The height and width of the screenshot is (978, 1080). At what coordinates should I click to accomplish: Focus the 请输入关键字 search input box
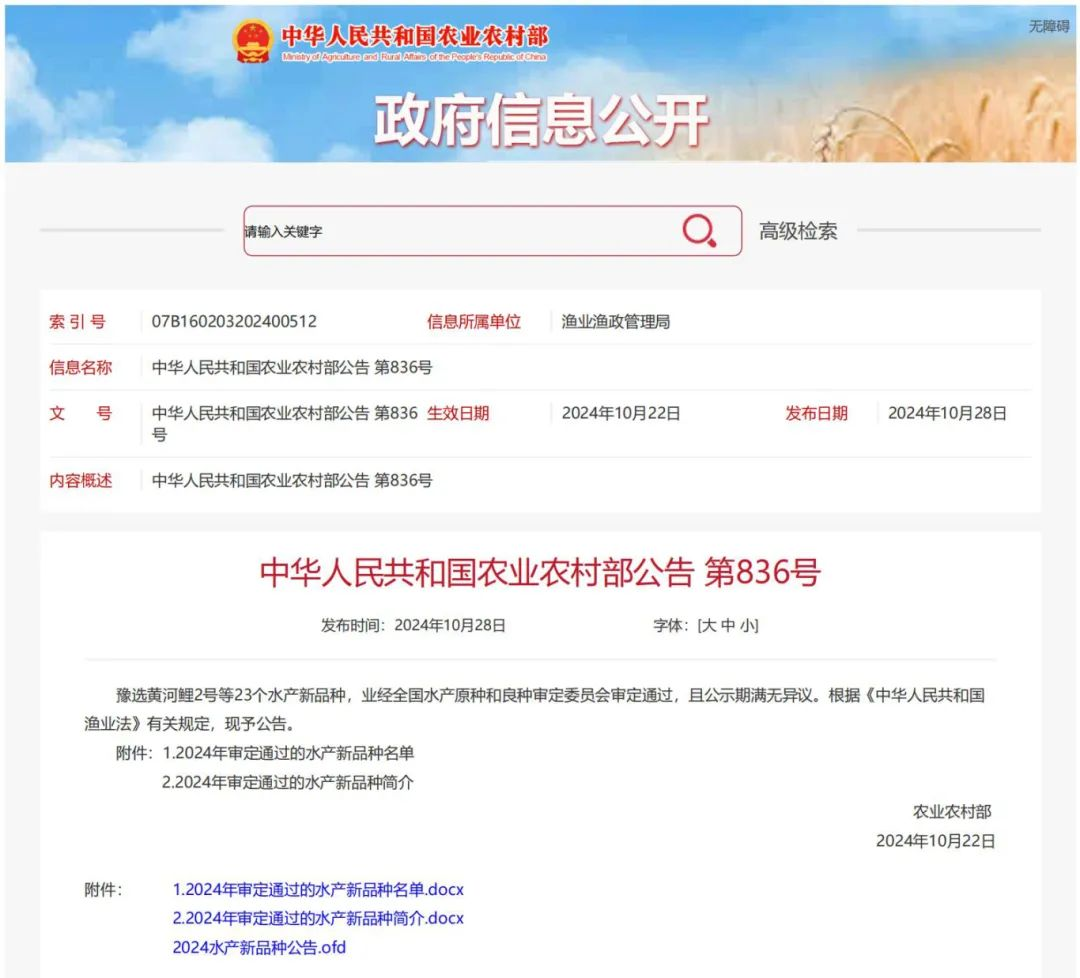point(460,231)
